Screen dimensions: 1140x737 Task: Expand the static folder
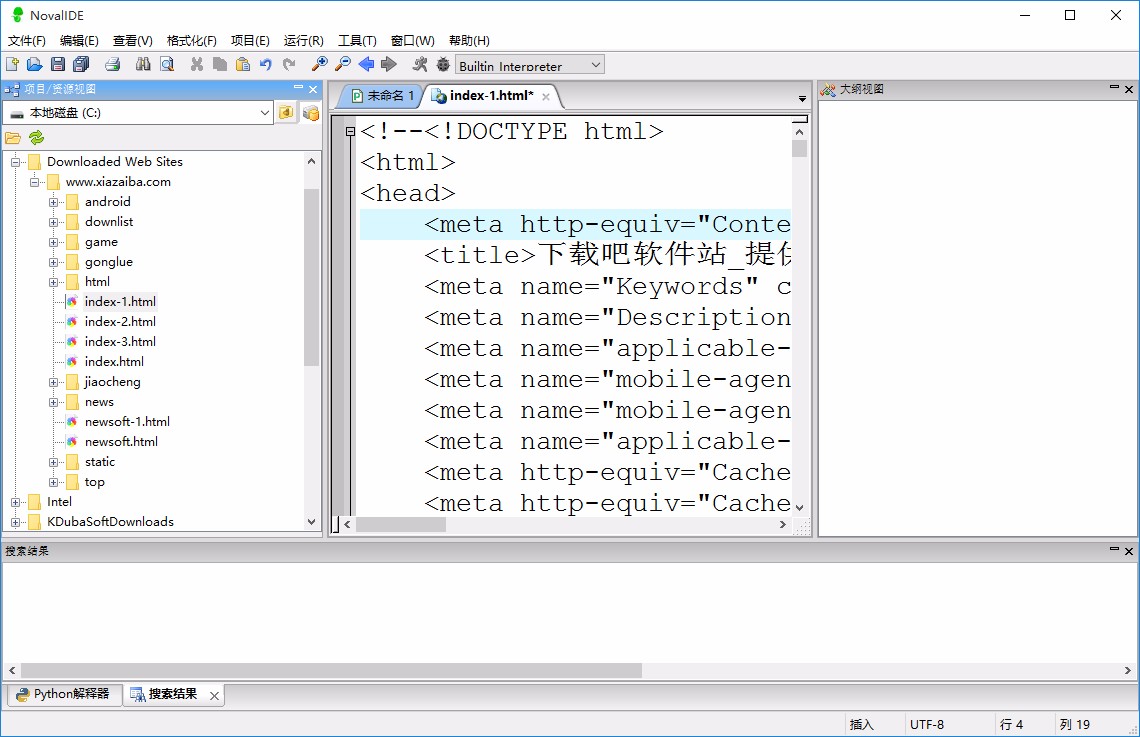tap(53, 462)
